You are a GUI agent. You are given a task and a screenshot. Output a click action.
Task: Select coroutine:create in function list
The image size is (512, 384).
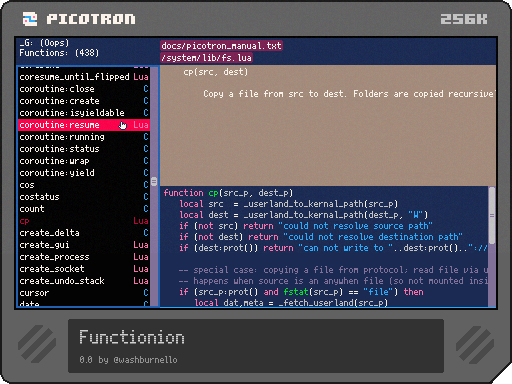pyautogui.click(x=84, y=101)
